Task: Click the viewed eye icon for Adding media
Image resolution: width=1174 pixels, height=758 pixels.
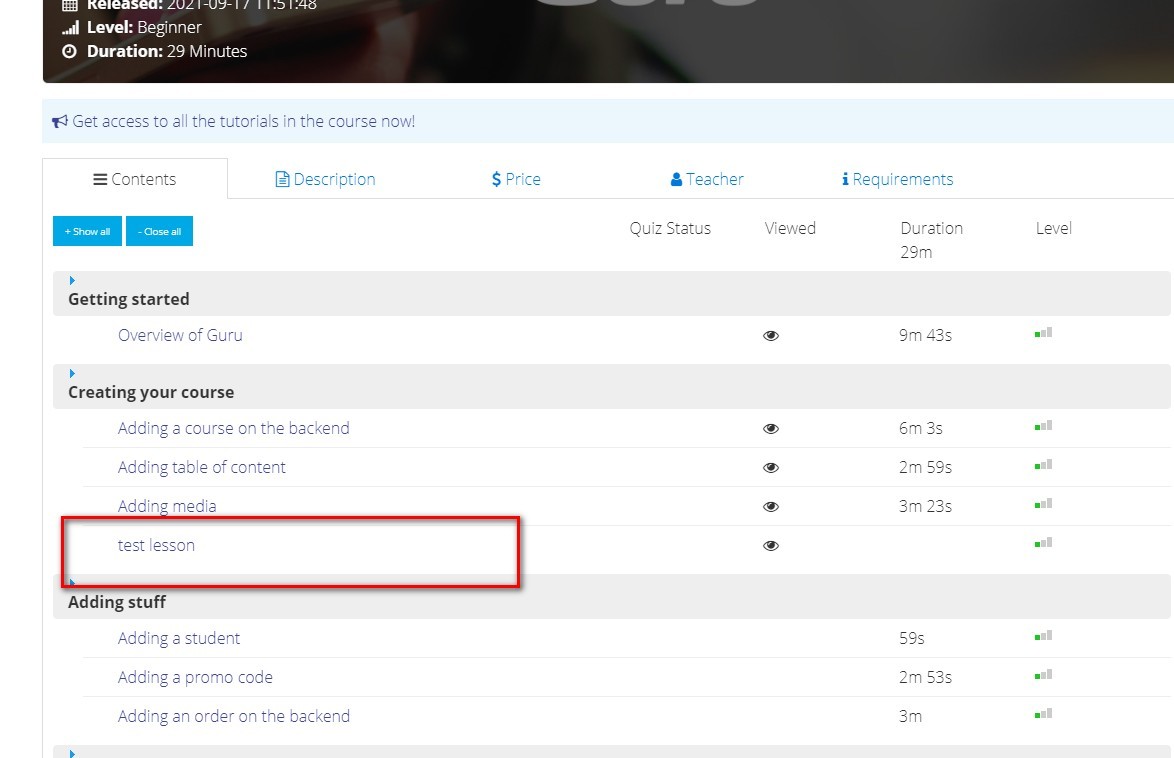Action: 771,507
